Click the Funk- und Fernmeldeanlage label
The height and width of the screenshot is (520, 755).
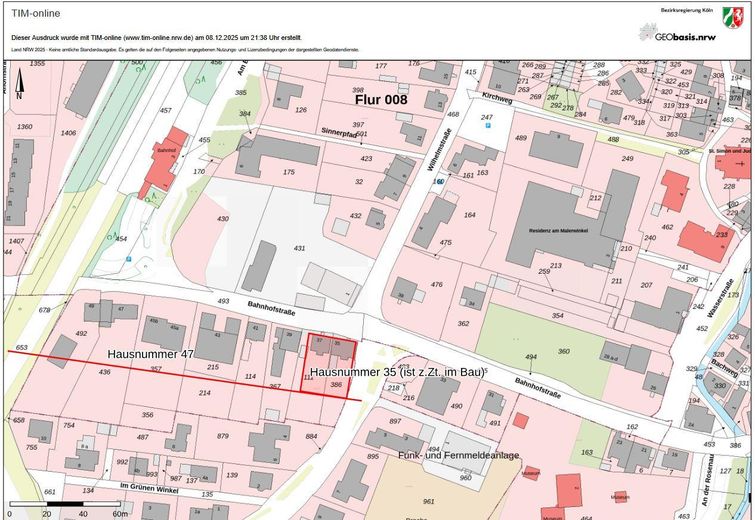click(459, 456)
